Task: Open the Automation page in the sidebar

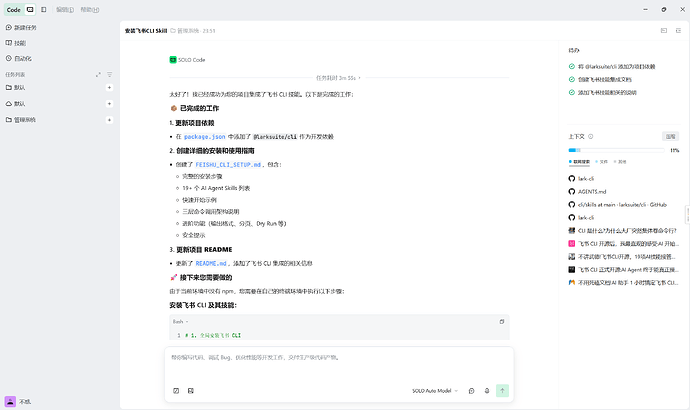Action: coord(18,59)
